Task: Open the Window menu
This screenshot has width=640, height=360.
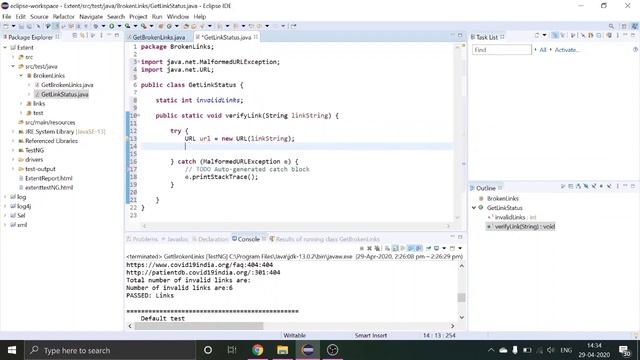Action: 178,16
